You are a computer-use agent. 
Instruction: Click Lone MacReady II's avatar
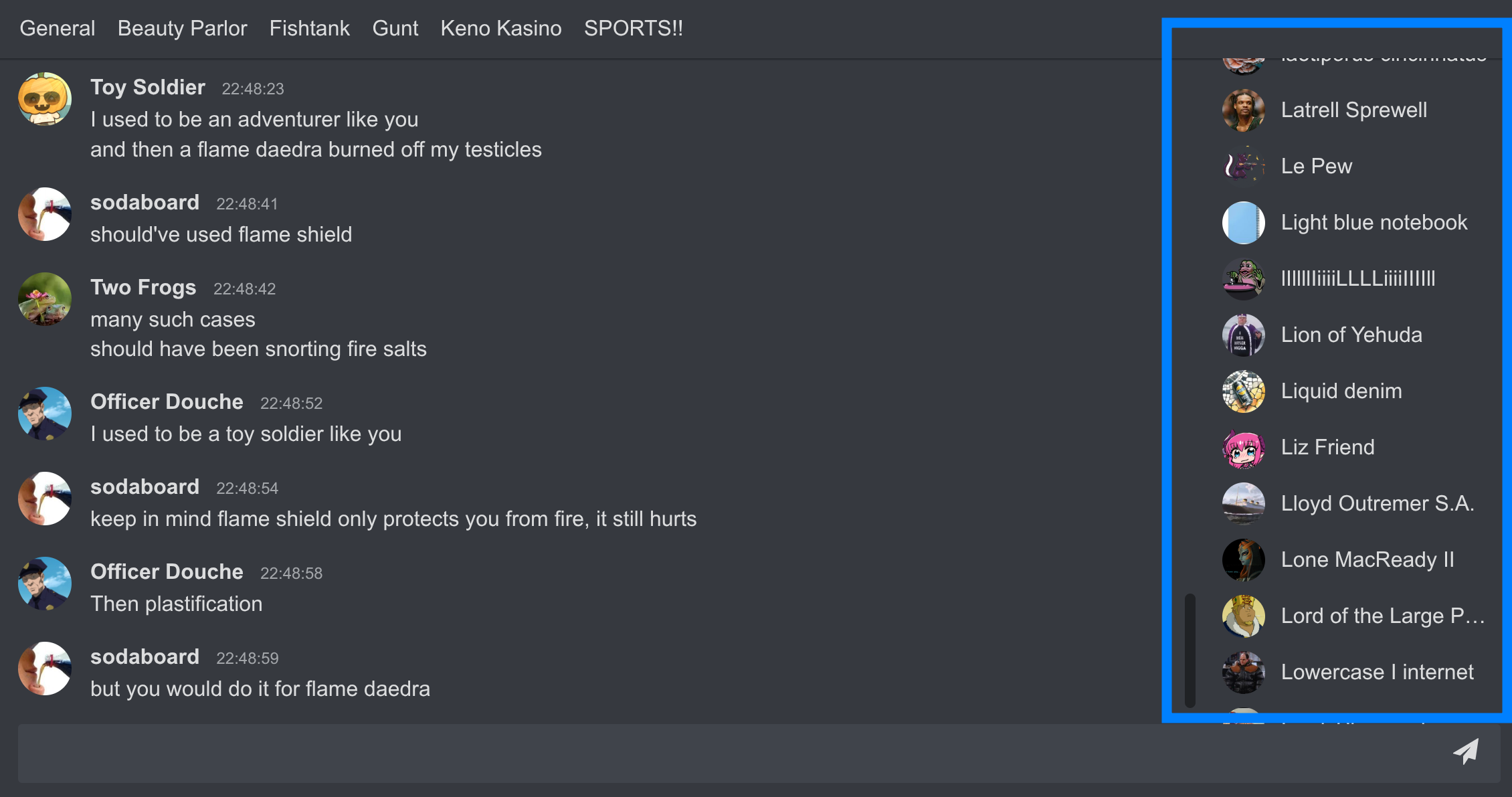pyautogui.click(x=1243, y=560)
